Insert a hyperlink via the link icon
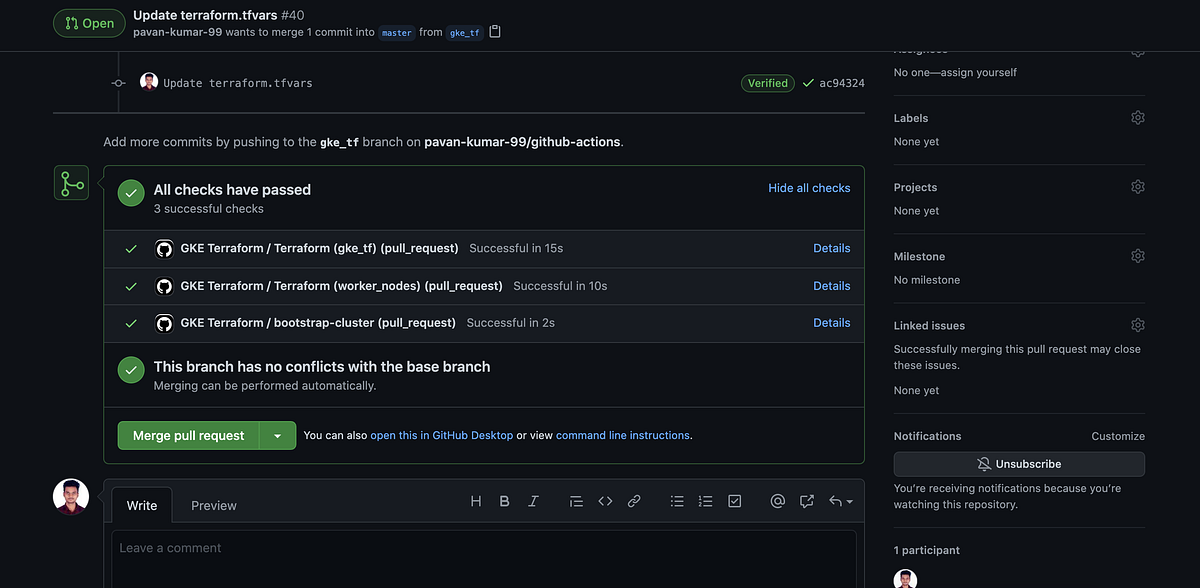 pos(634,501)
